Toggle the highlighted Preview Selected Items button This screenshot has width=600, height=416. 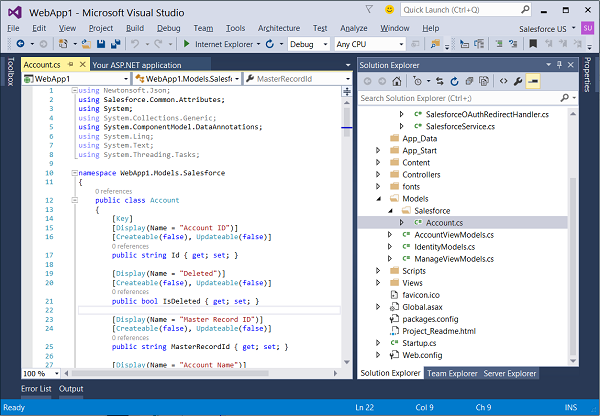coord(533,81)
